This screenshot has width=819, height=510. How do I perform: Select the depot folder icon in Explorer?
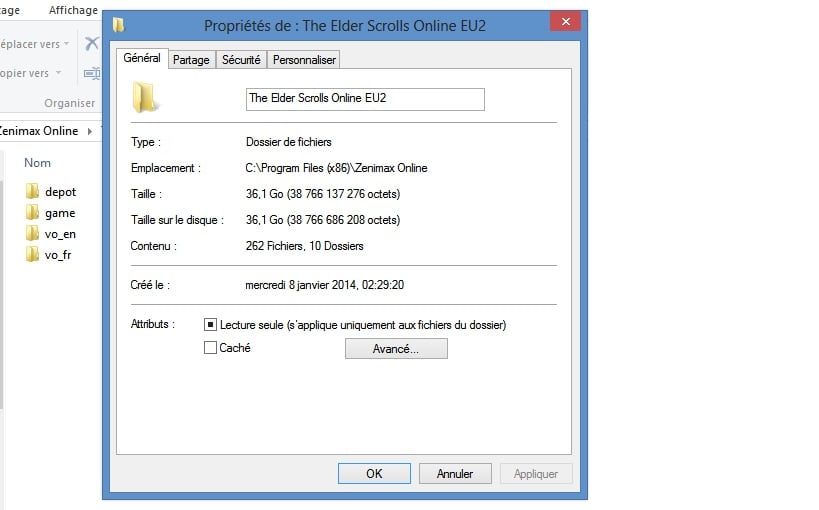click(32, 191)
